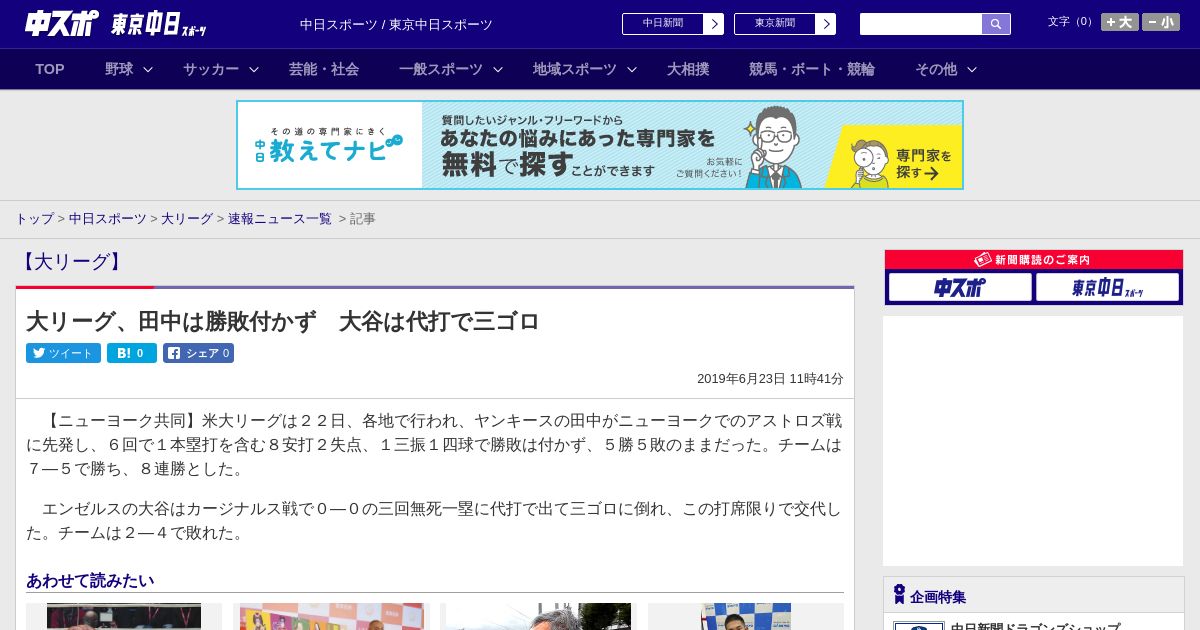Image resolution: width=1200 pixels, height=630 pixels.
Task: Click the Hatena B! bookmark button
Action: tap(132, 353)
